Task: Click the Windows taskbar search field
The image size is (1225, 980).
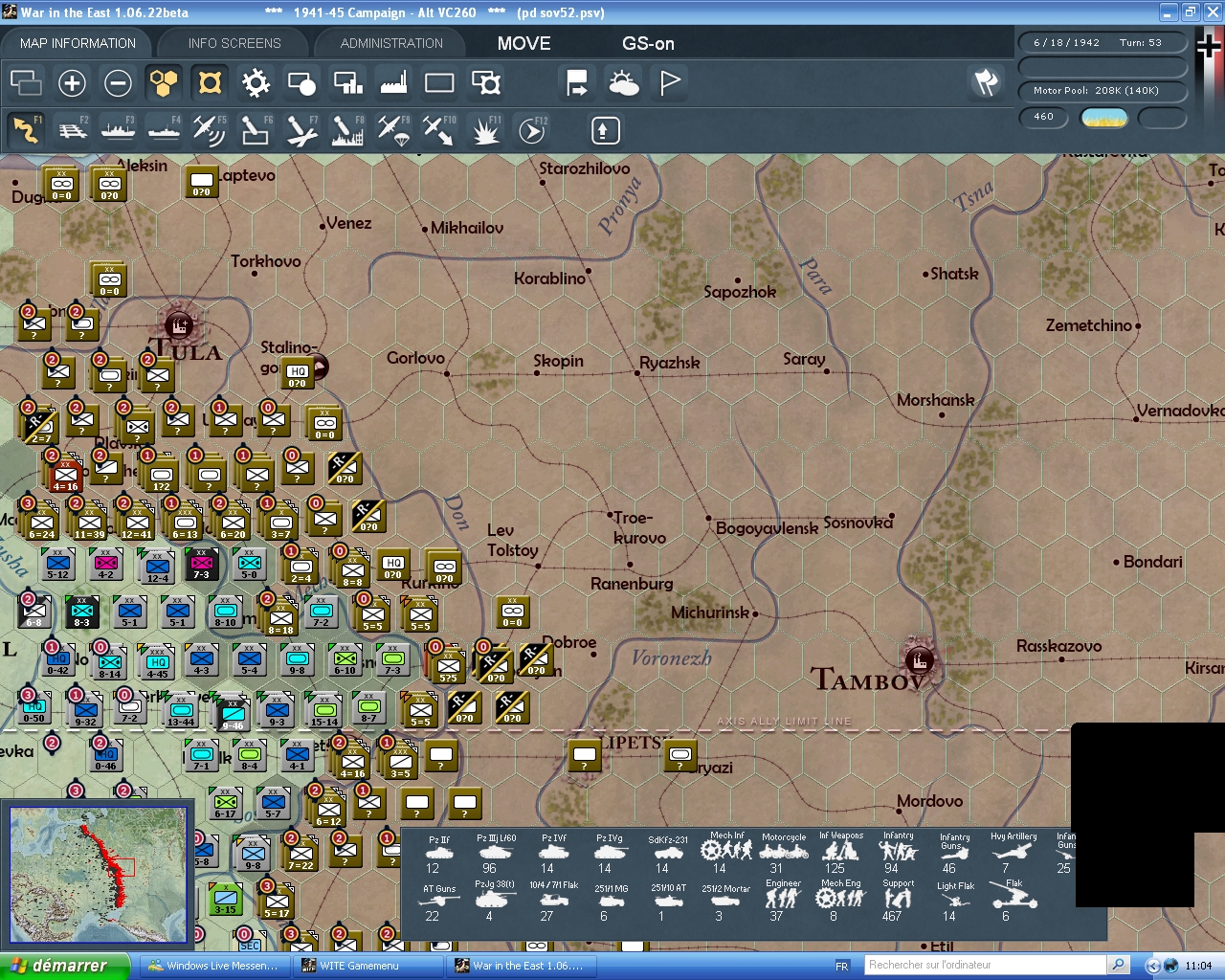Action: click(x=984, y=965)
